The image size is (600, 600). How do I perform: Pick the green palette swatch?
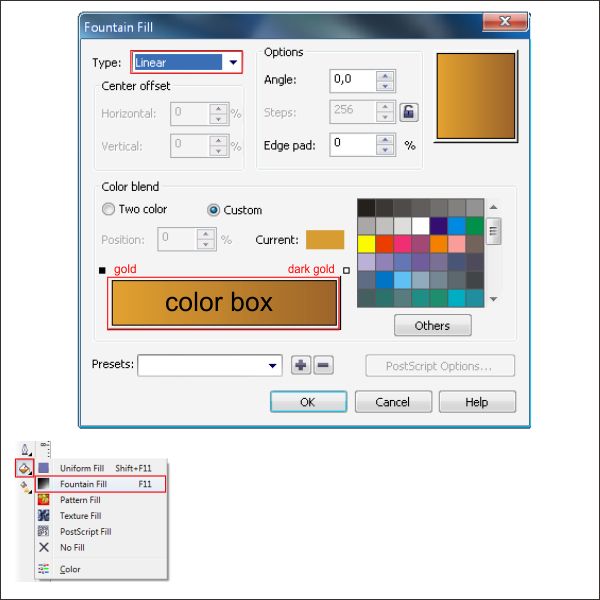[475, 226]
